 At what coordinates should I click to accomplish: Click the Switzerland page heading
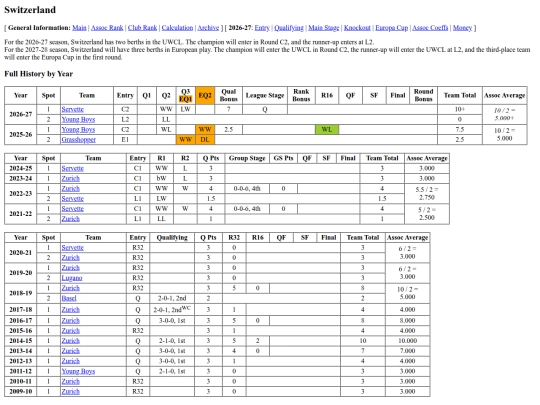pos(30,10)
